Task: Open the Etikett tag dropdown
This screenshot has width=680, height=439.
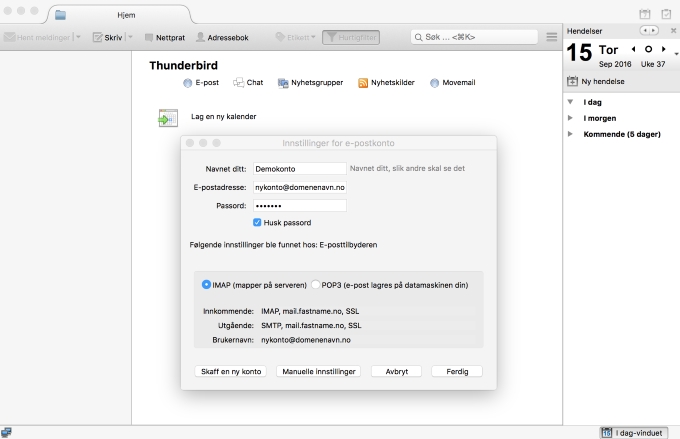Action: 295,37
